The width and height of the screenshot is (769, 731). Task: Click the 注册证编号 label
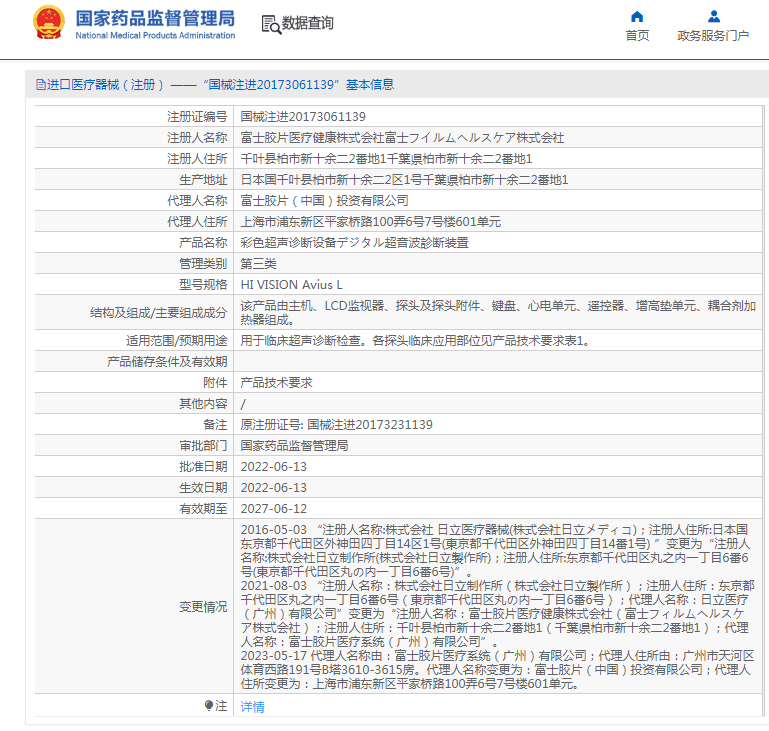coord(197,117)
